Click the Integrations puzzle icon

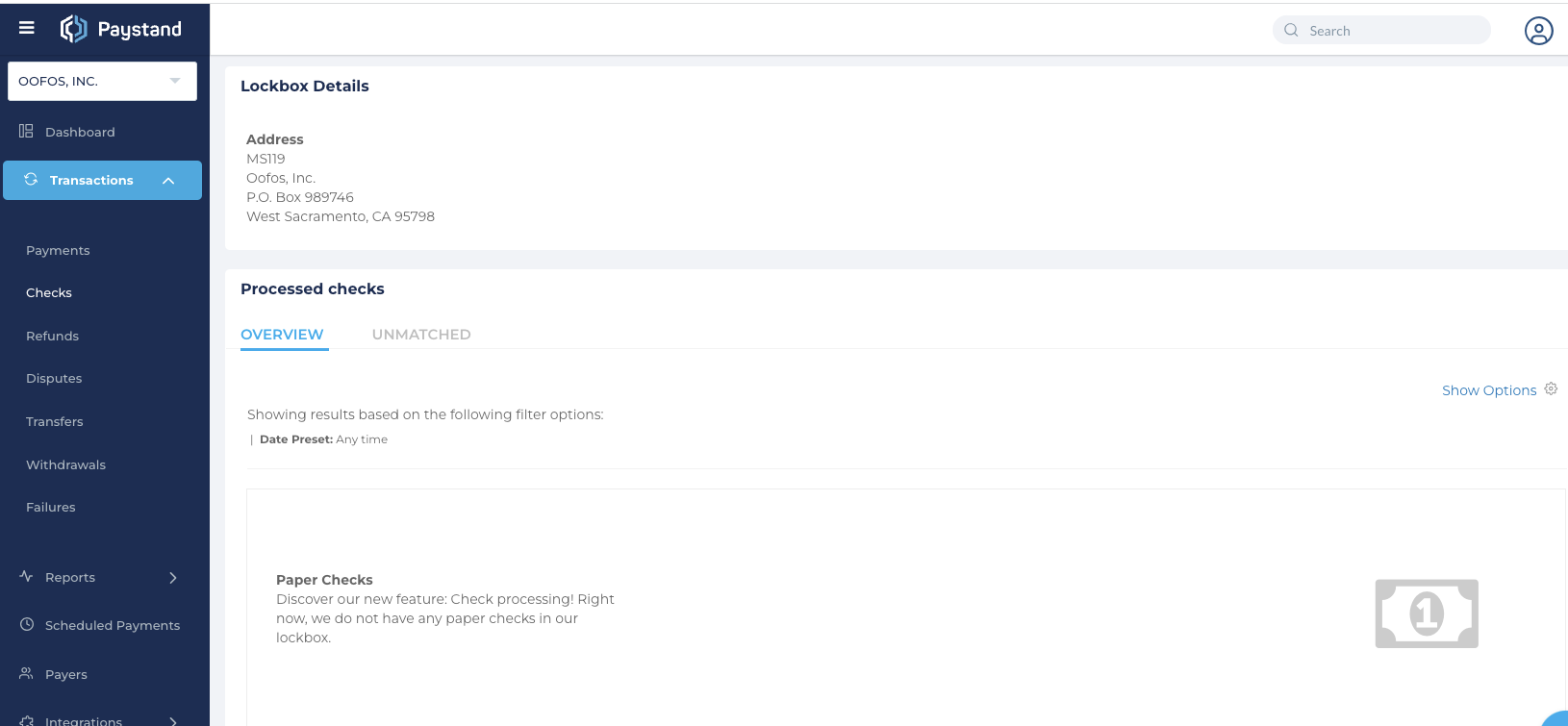[26, 720]
